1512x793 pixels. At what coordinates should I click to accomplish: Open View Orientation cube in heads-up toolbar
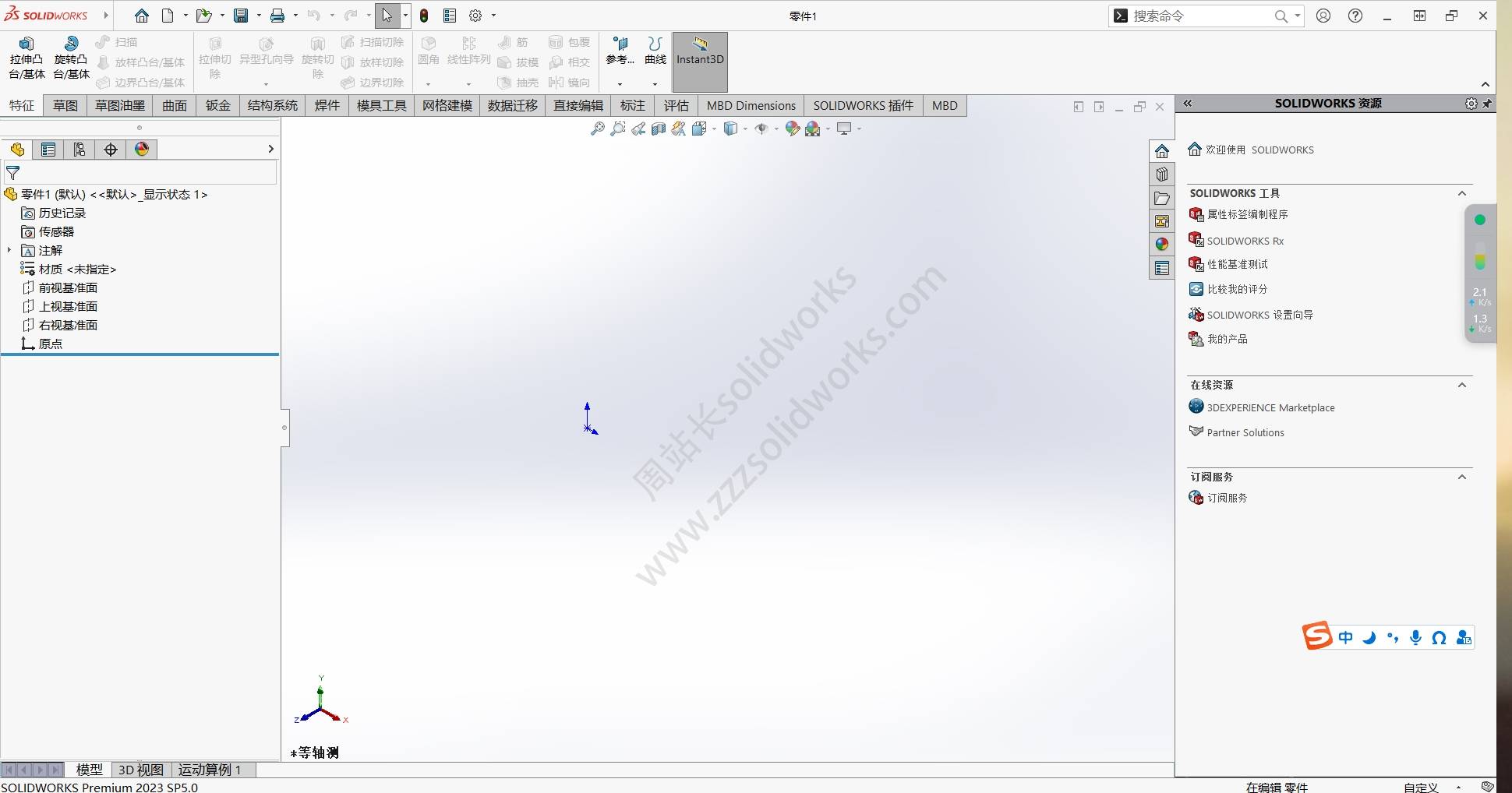[x=698, y=129]
